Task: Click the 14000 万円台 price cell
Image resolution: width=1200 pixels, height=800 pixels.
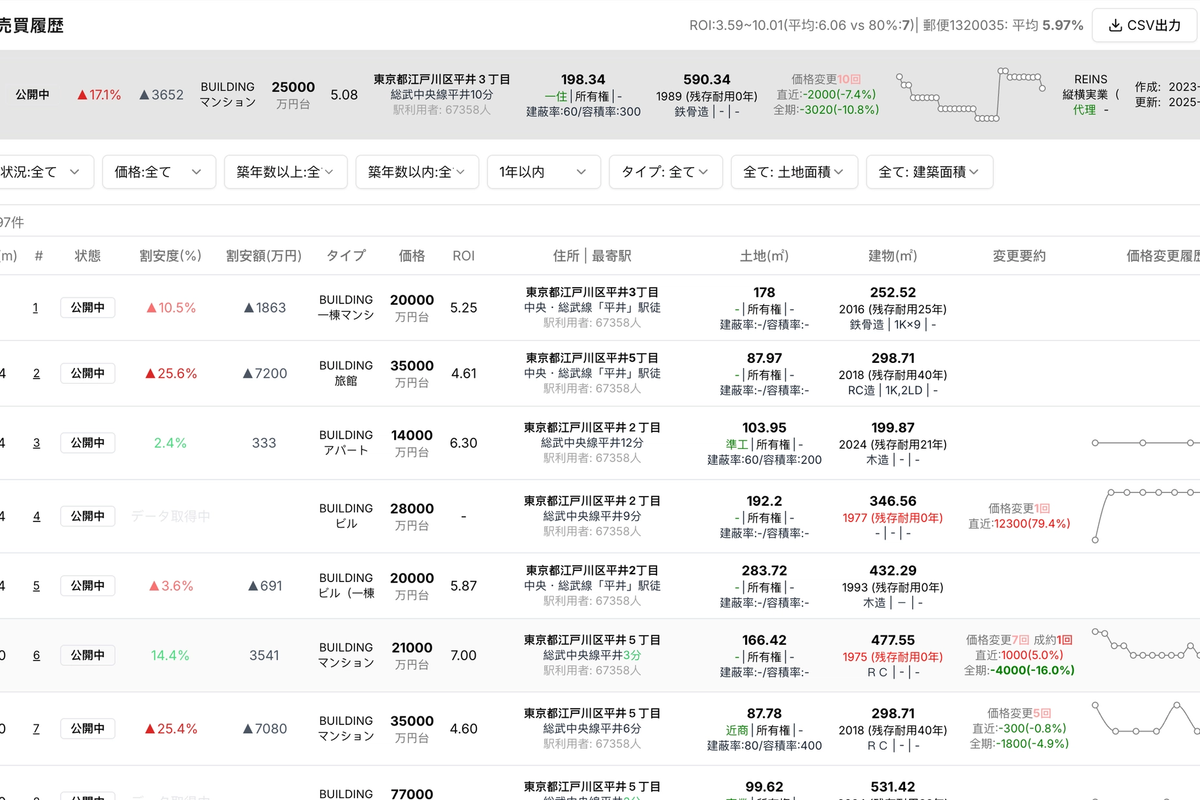Action: 412,443
